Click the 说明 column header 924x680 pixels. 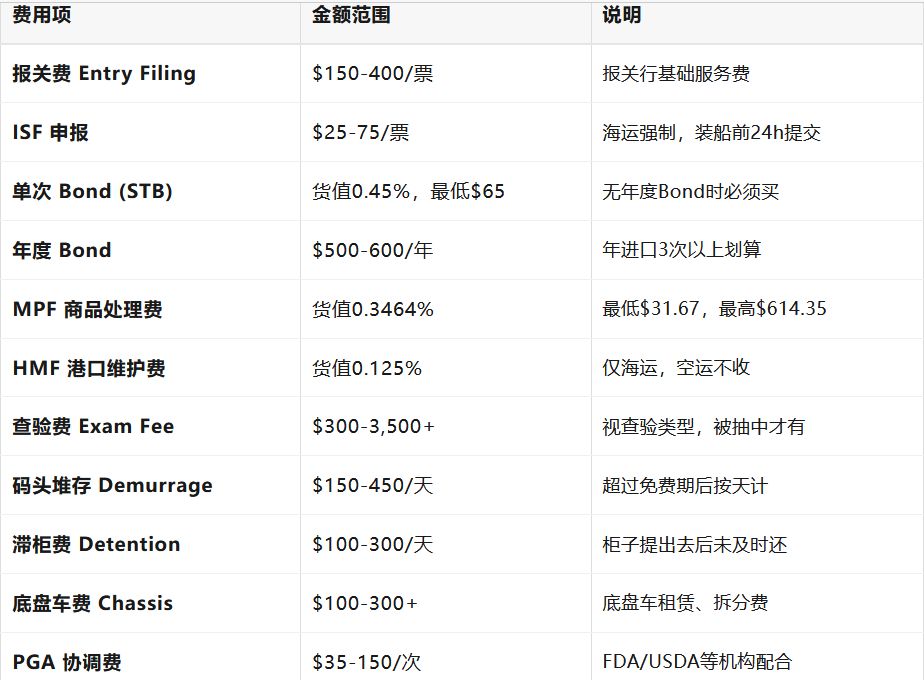click(621, 15)
